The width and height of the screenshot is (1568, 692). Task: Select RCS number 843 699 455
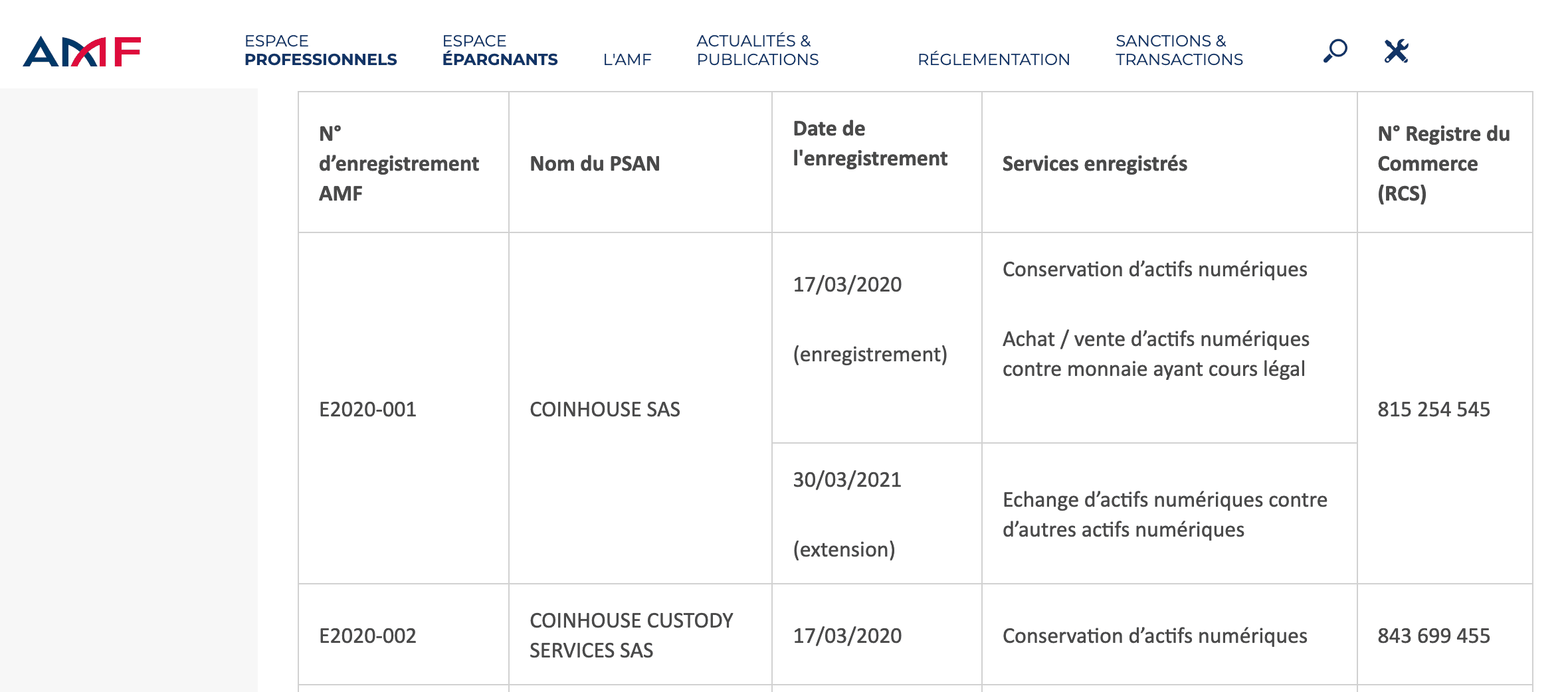point(1433,636)
